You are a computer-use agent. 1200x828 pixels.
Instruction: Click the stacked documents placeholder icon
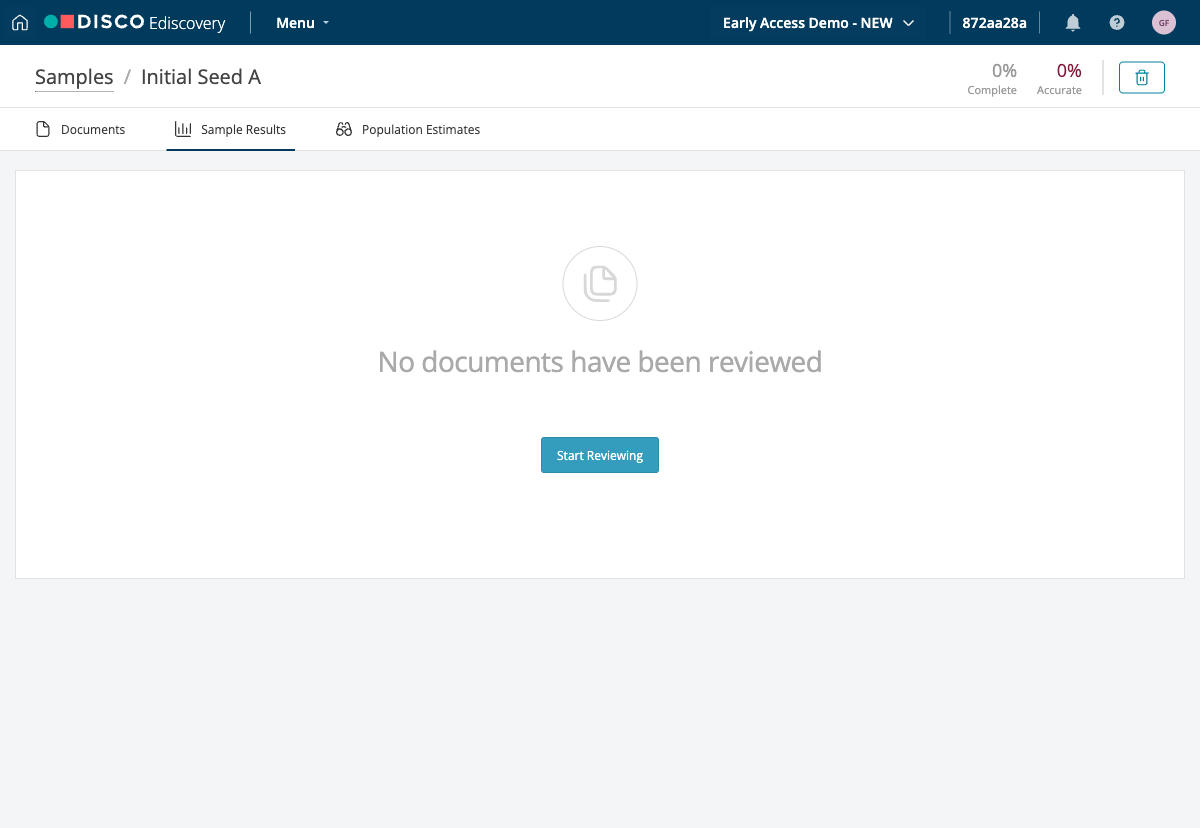point(600,284)
